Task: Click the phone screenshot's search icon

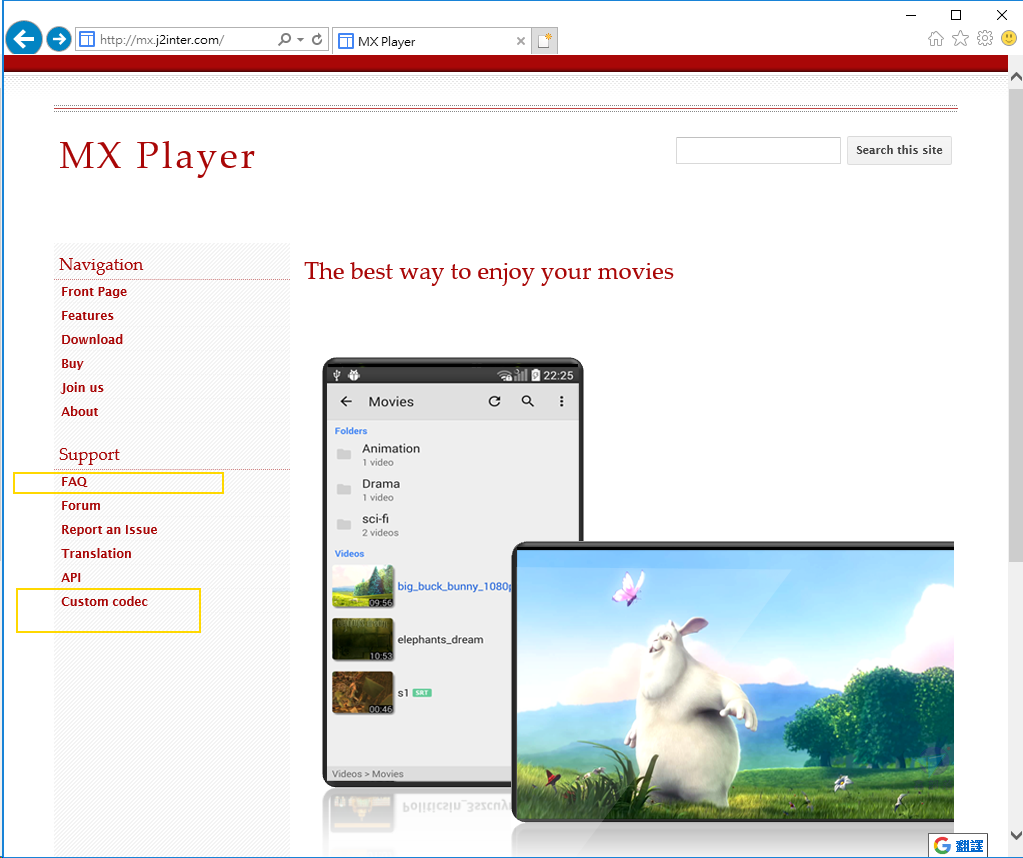Action: (x=528, y=401)
